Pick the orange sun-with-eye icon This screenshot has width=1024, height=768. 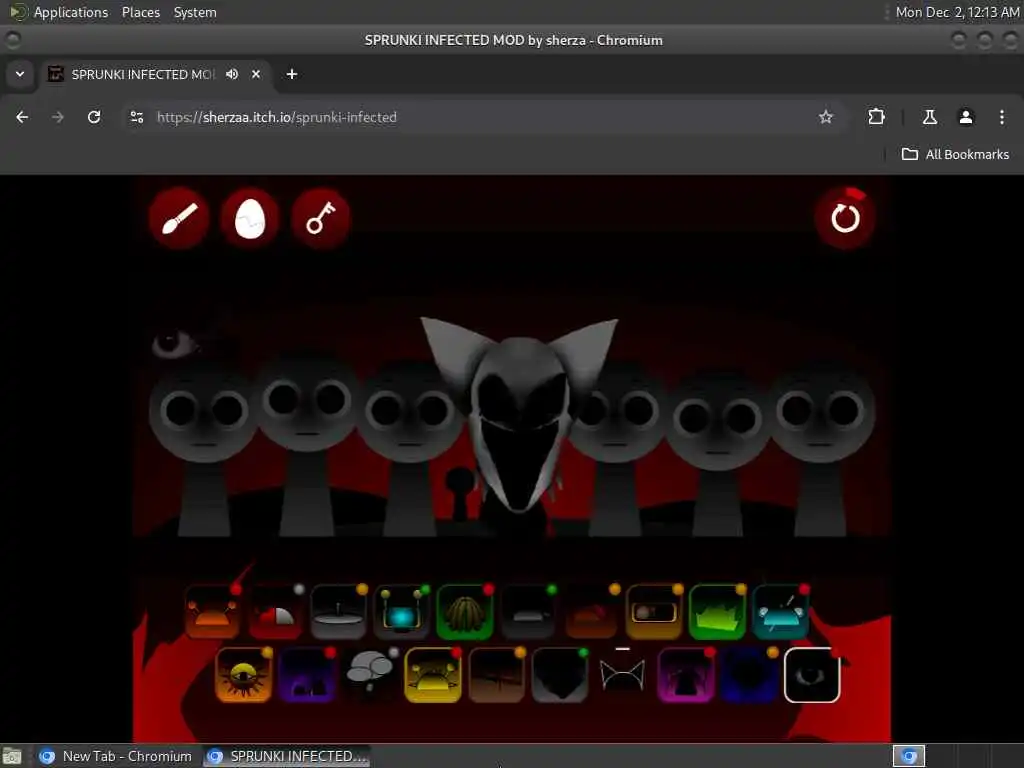(244, 675)
